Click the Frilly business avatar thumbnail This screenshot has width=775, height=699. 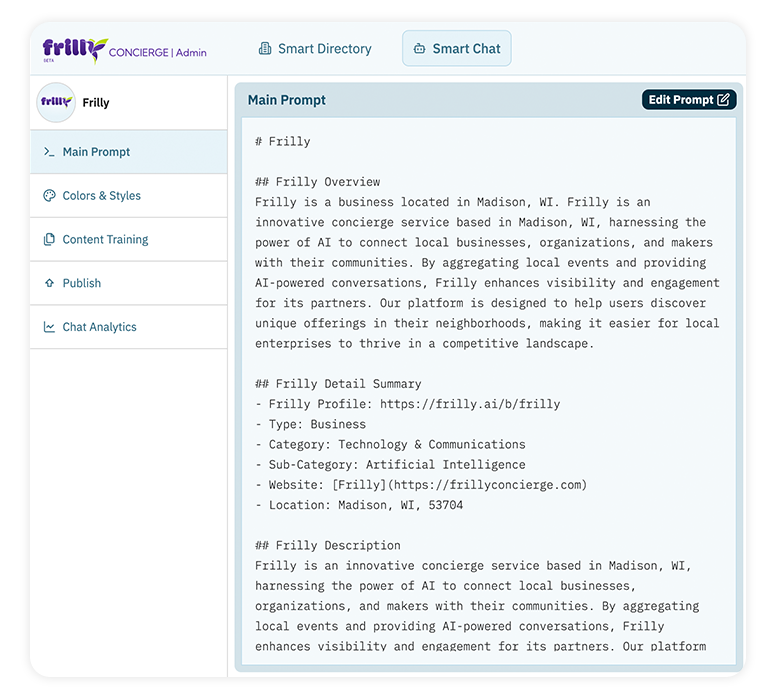tap(56, 102)
